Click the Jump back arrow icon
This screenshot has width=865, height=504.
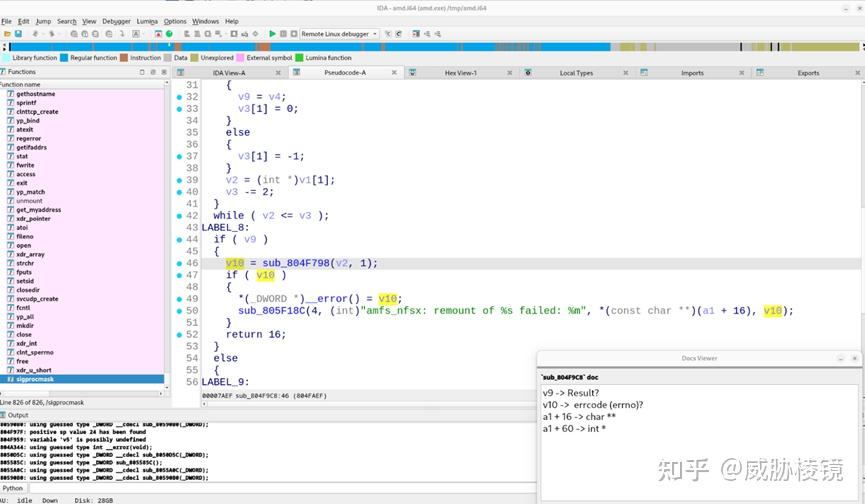pos(36,34)
